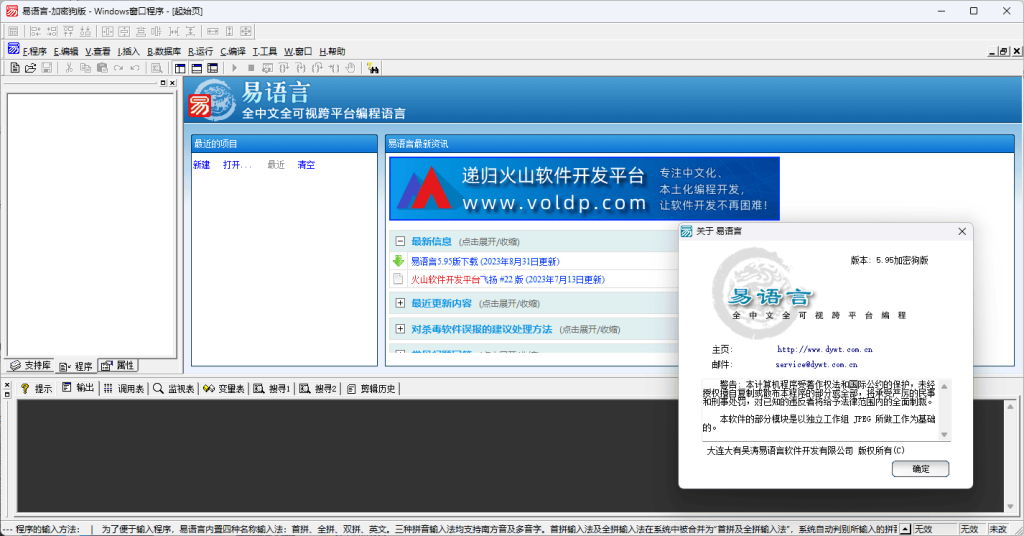Open the B.数据库 menu
The width and height of the screenshot is (1024, 536).
click(164, 51)
